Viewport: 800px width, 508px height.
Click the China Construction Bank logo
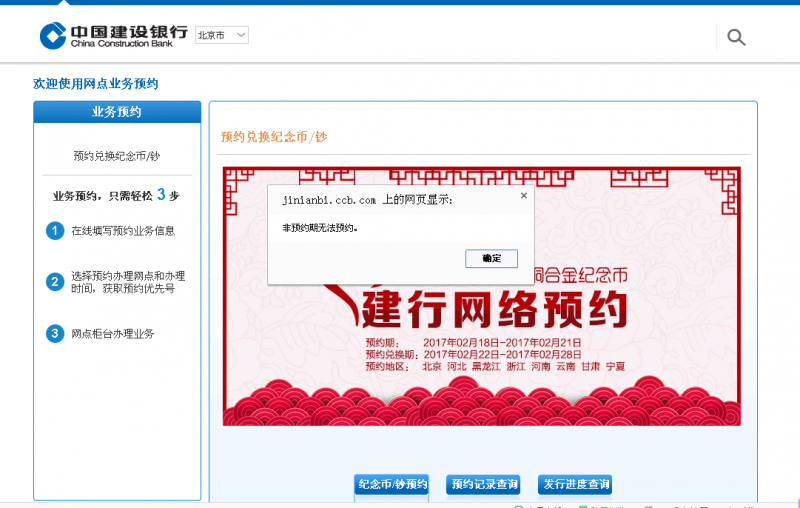tap(113, 36)
